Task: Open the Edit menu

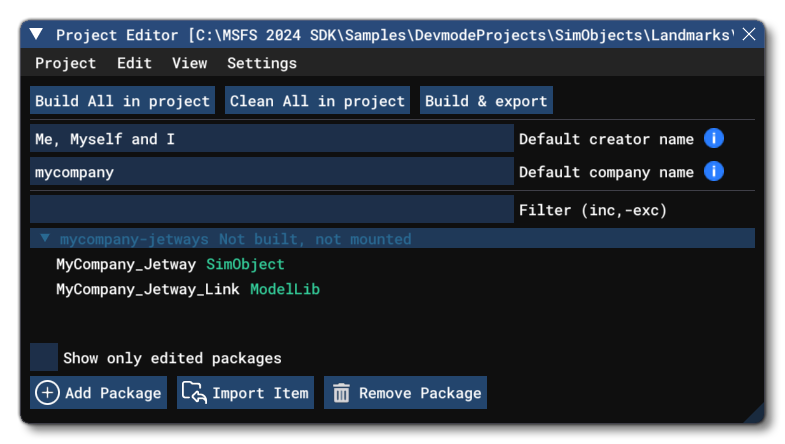Action: pos(134,63)
